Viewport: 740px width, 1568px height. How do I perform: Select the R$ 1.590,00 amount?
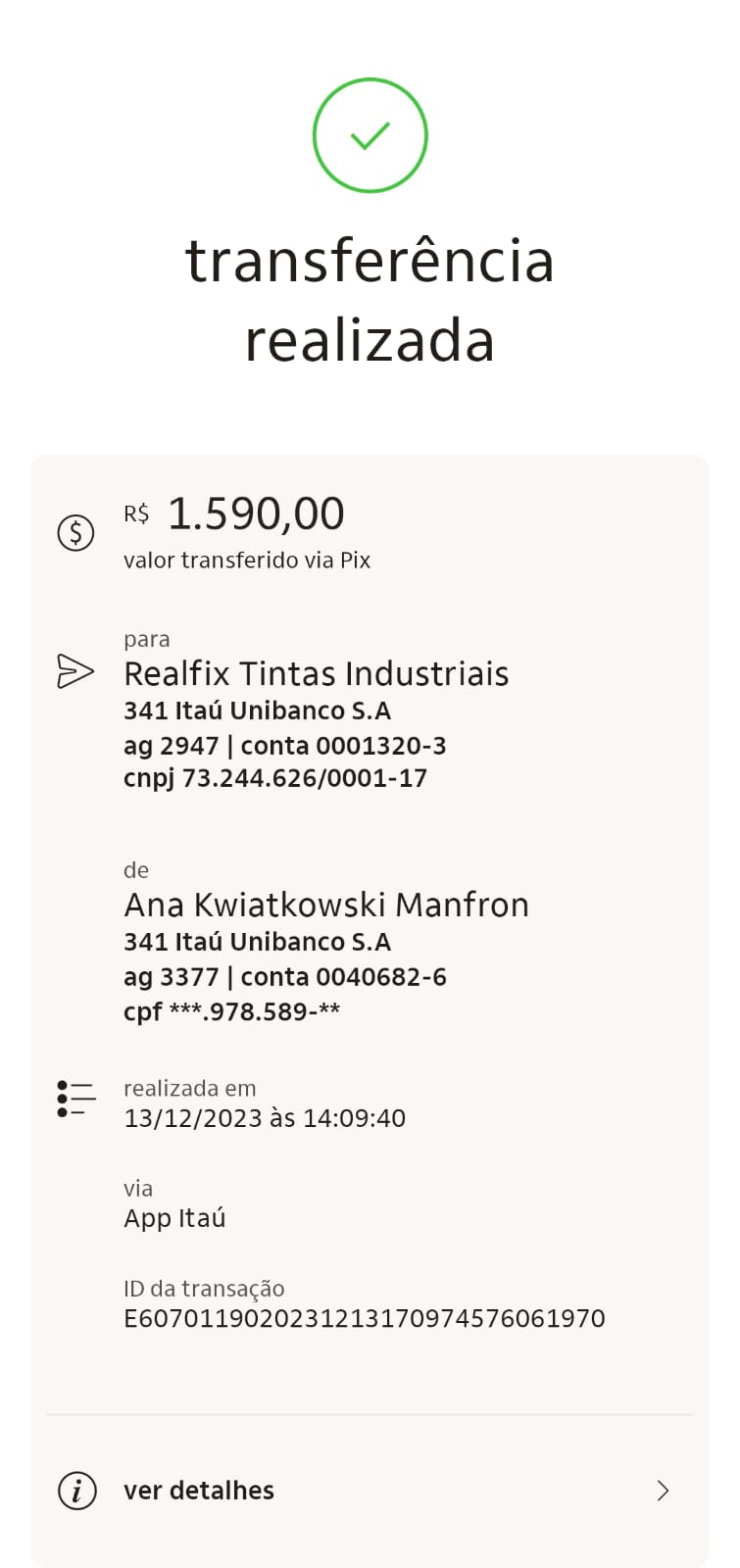[x=255, y=514]
